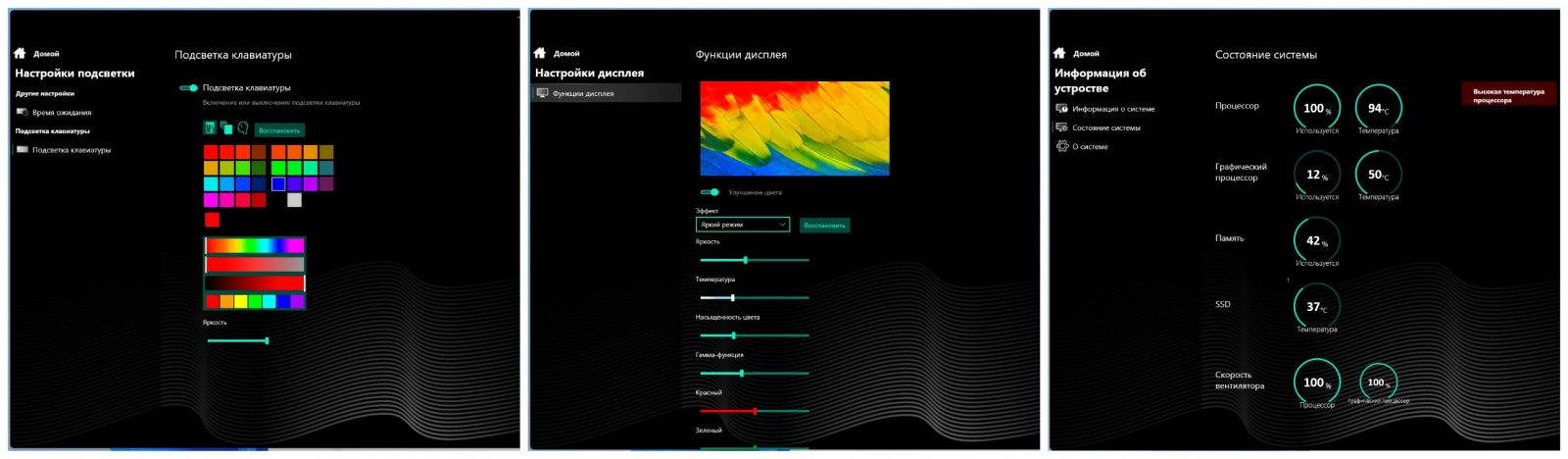Click the processor temperature 94°C gauge
1568x459 pixels.
click(x=1378, y=108)
